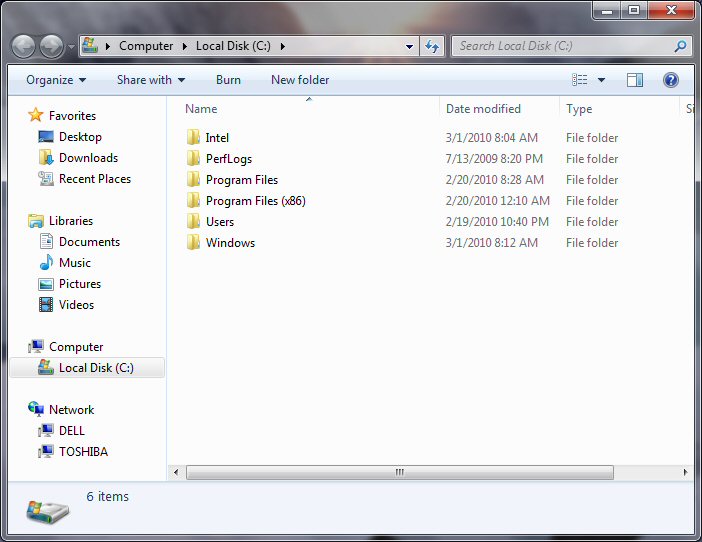Click the refresh icon beside address bar
Viewport: 702px width, 542px height.
[432, 46]
